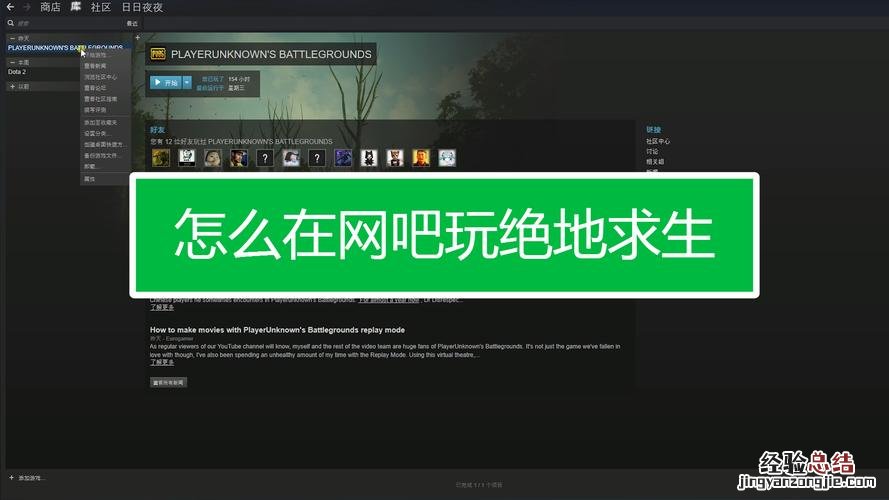Click the yellow PUBG game logo icon
The height and width of the screenshot is (500, 889).
pyautogui.click(x=158, y=54)
